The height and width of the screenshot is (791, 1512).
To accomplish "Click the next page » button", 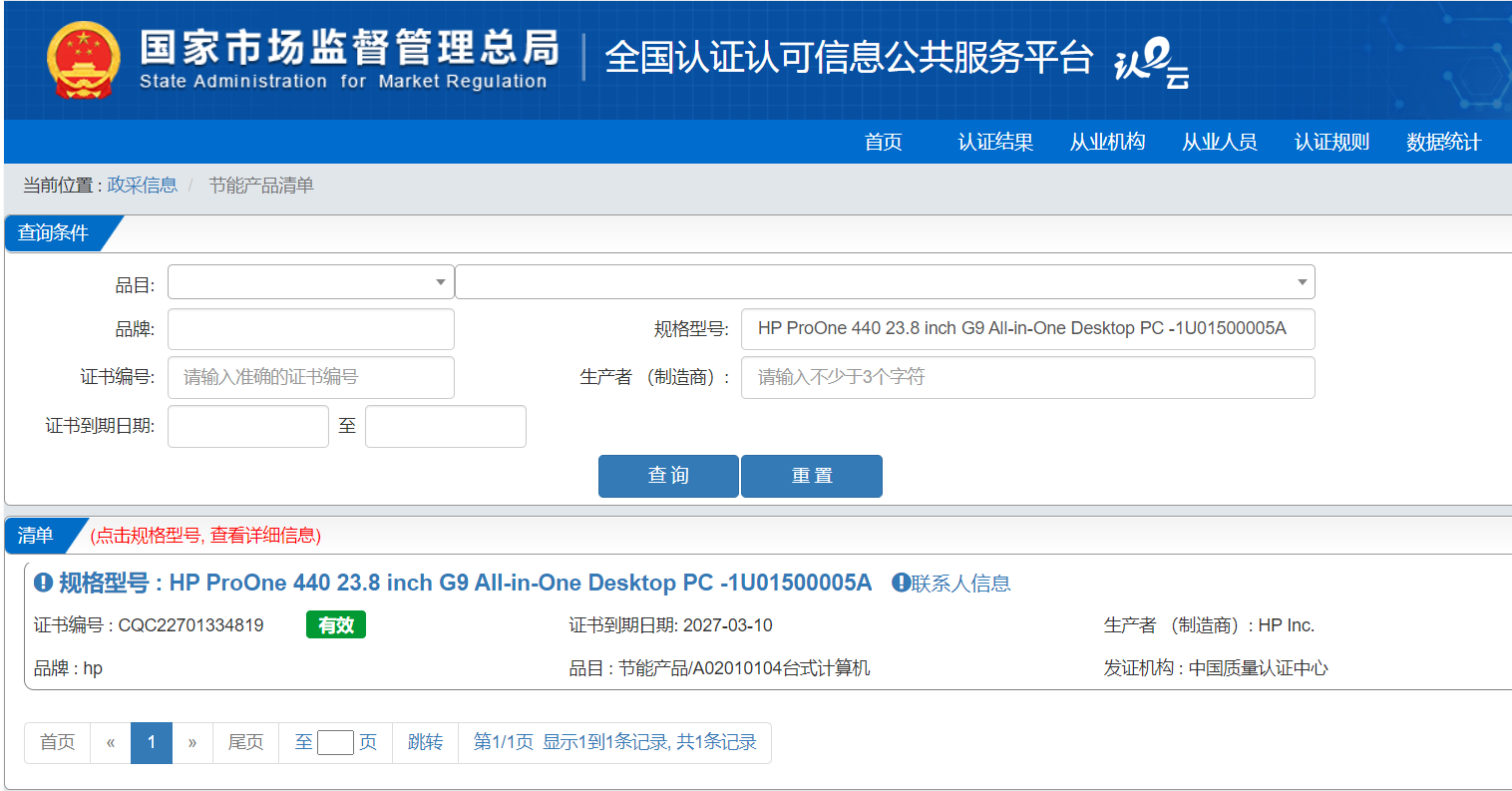I will (192, 742).
